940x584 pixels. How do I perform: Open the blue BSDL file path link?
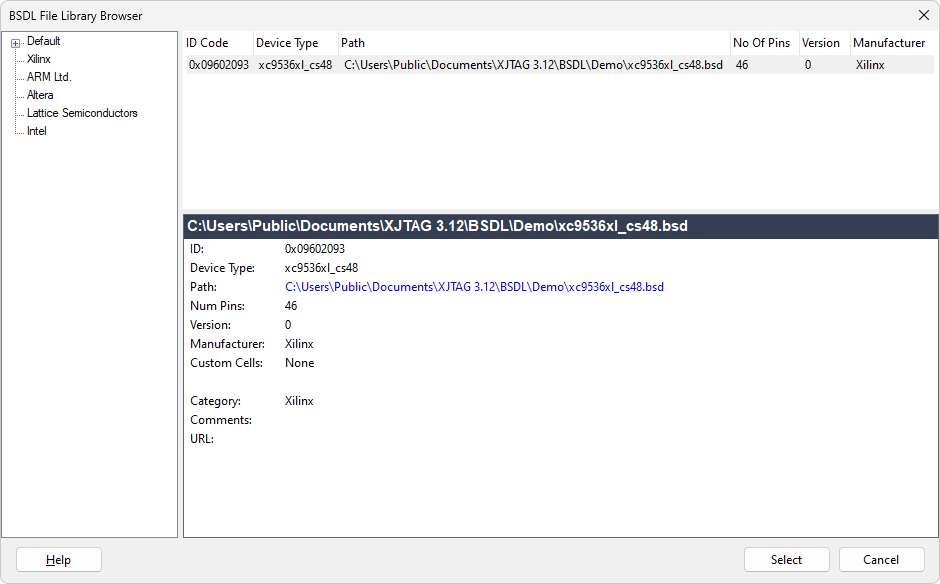(474, 287)
